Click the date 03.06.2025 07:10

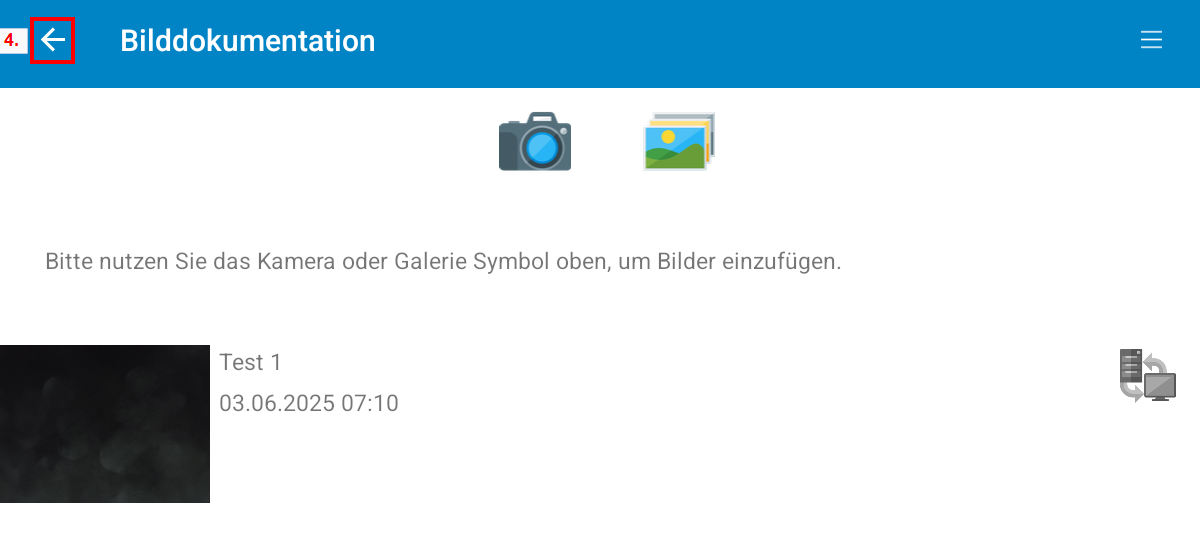(309, 404)
